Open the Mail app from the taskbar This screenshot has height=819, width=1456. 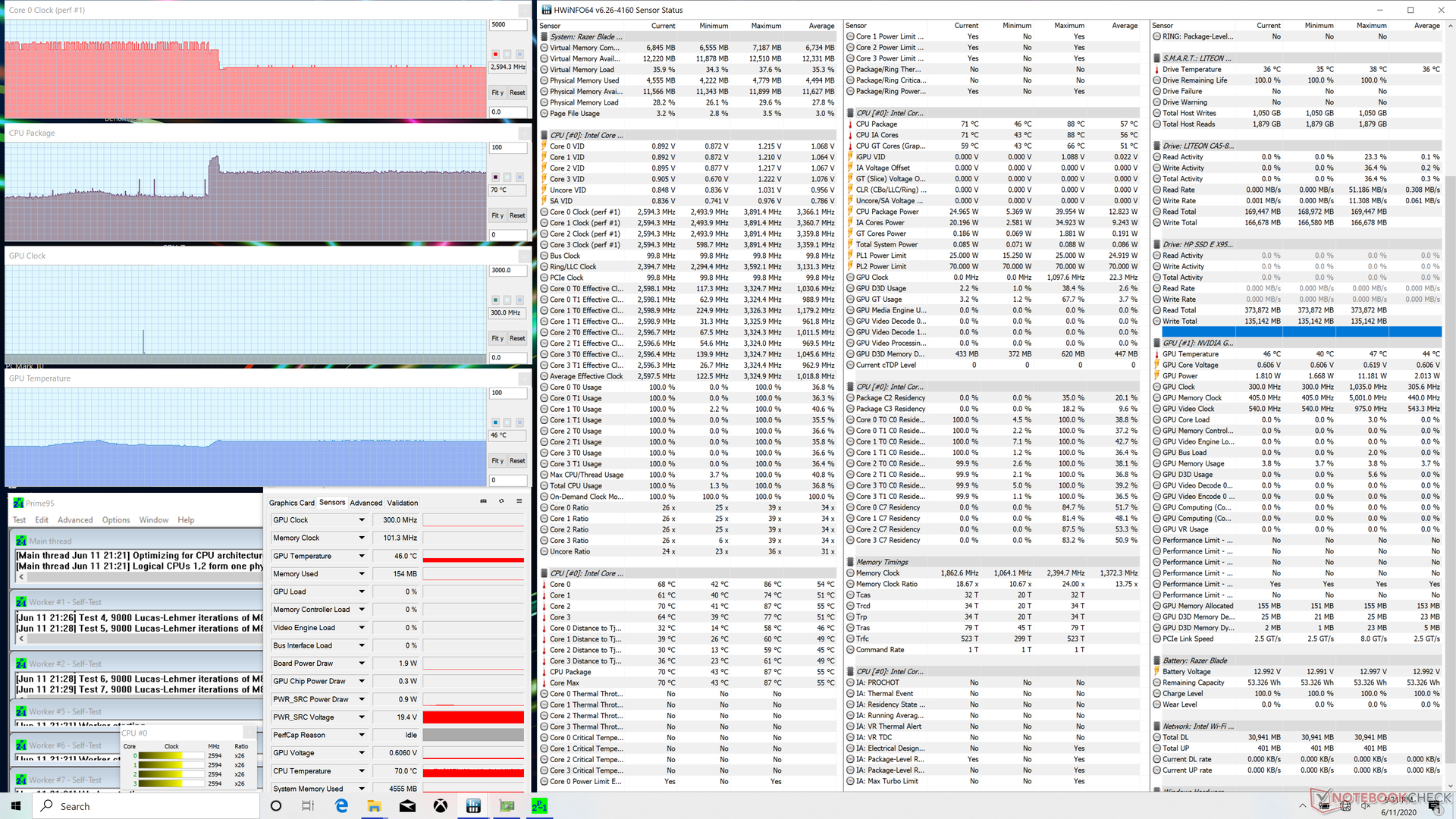(407, 806)
